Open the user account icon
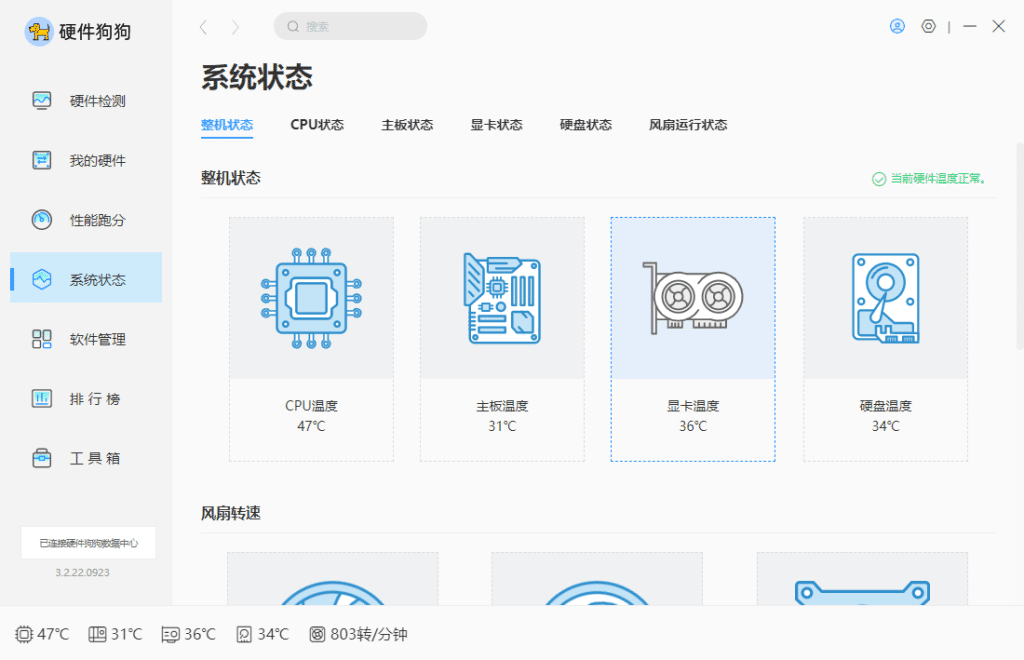 pyautogui.click(x=897, y=26)
